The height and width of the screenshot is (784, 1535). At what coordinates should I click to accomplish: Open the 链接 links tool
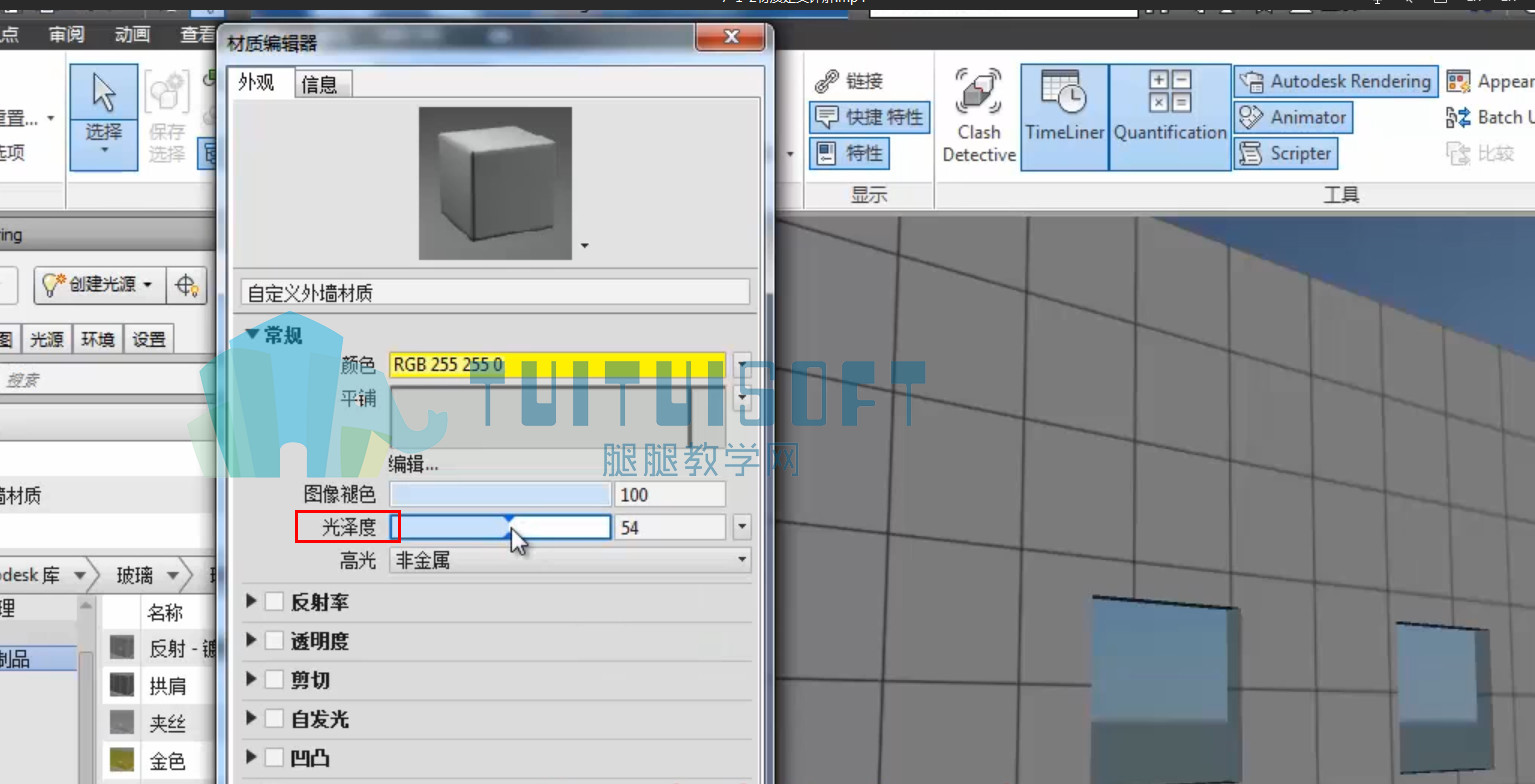pyautogui.click(x=849, y=81)
